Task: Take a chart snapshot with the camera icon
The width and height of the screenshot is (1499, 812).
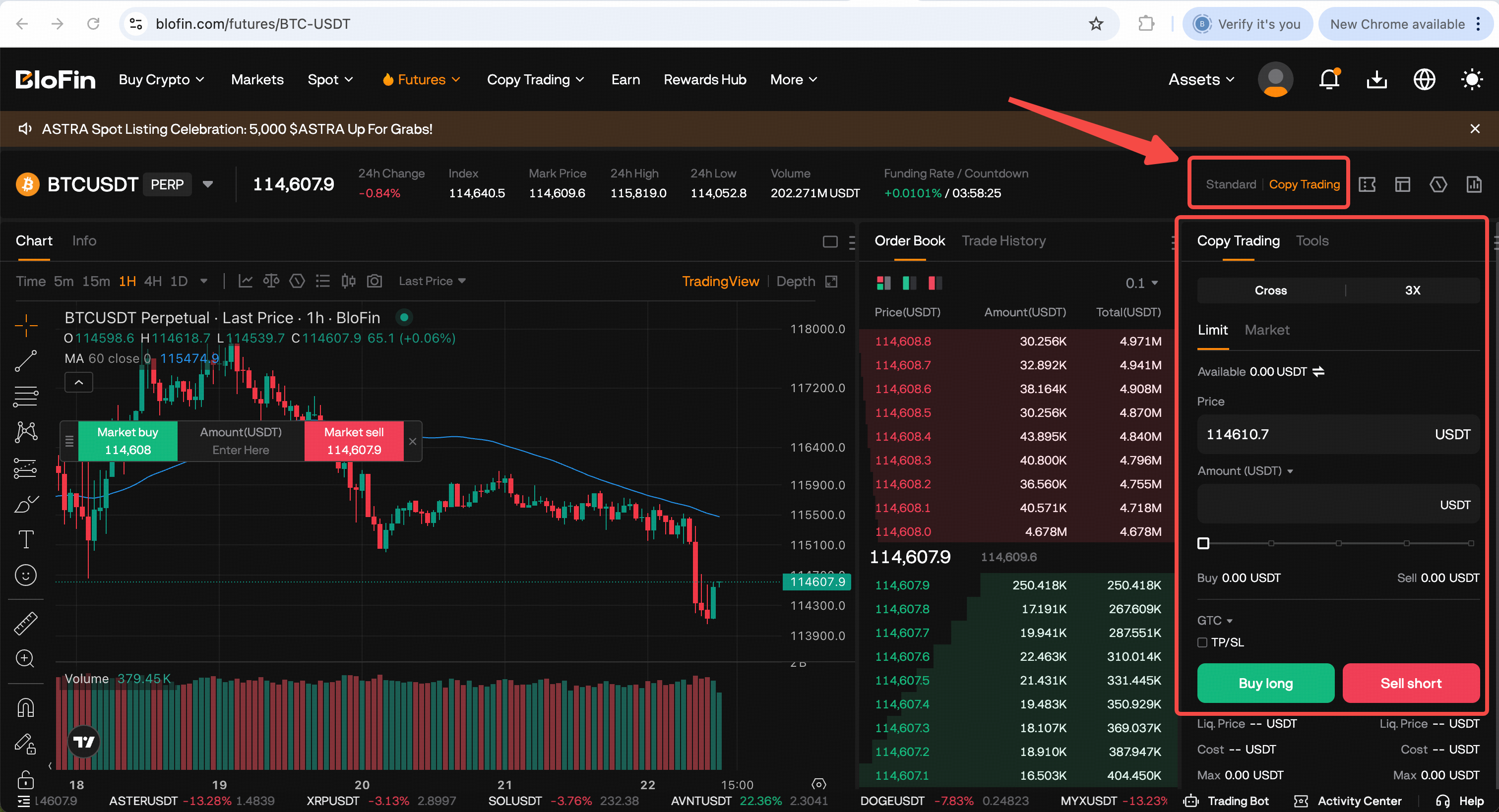Action: pyautogui.click(x=374, y=281)
